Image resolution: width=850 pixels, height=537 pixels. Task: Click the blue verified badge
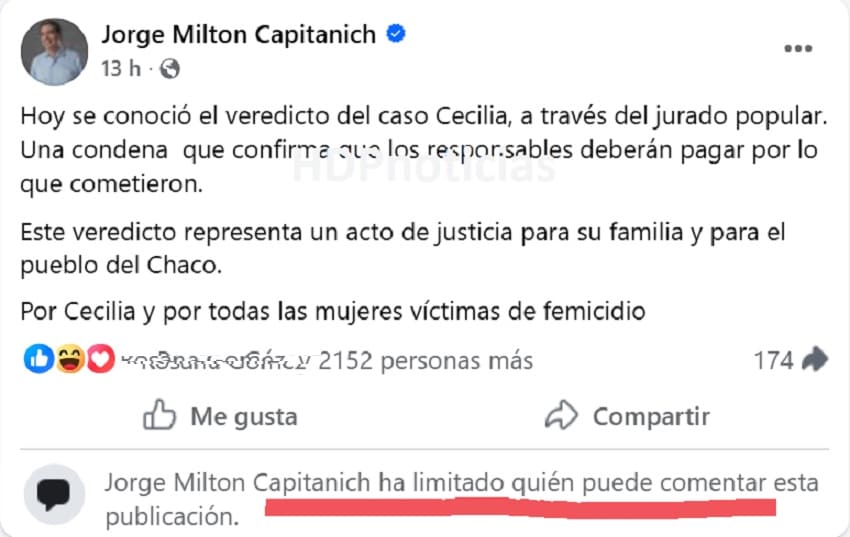point(396,34)
